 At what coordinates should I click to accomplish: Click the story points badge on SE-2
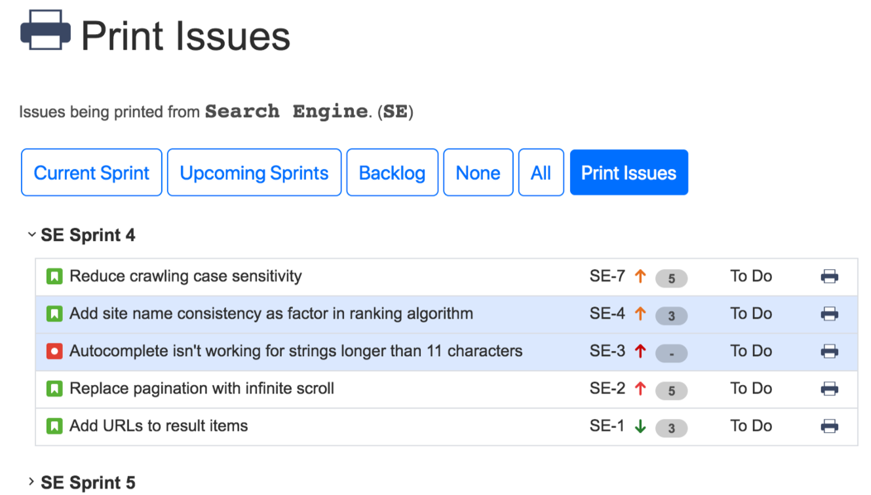coord(671,391)
